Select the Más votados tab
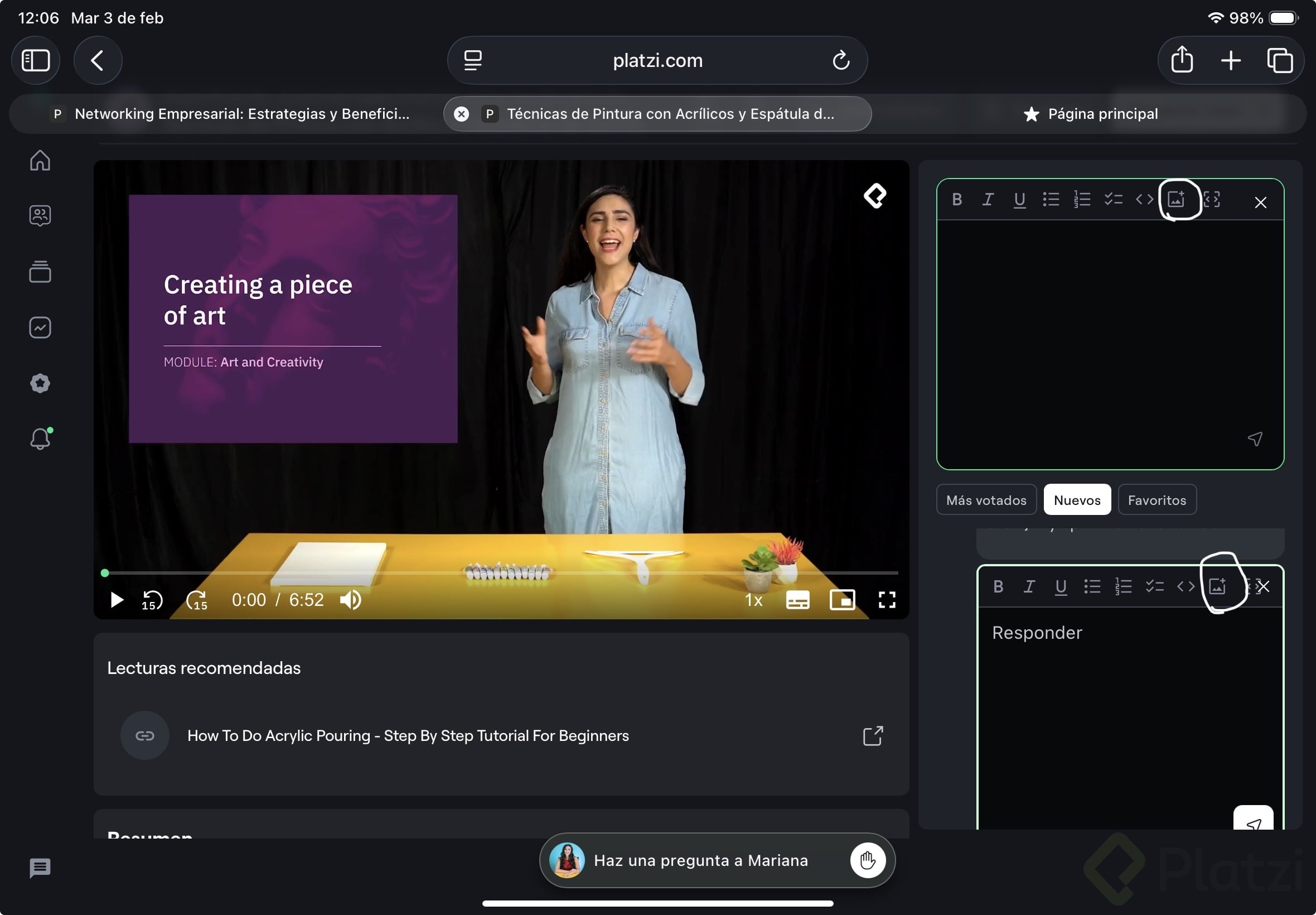Viewport: 1316px width, 915px height. click(x=986, y=500)
